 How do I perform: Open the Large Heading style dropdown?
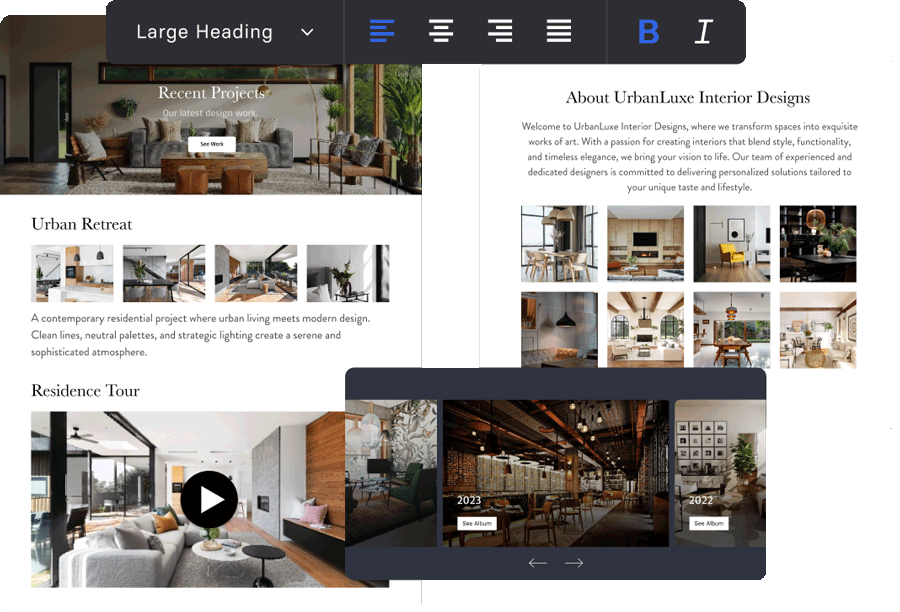224,32
